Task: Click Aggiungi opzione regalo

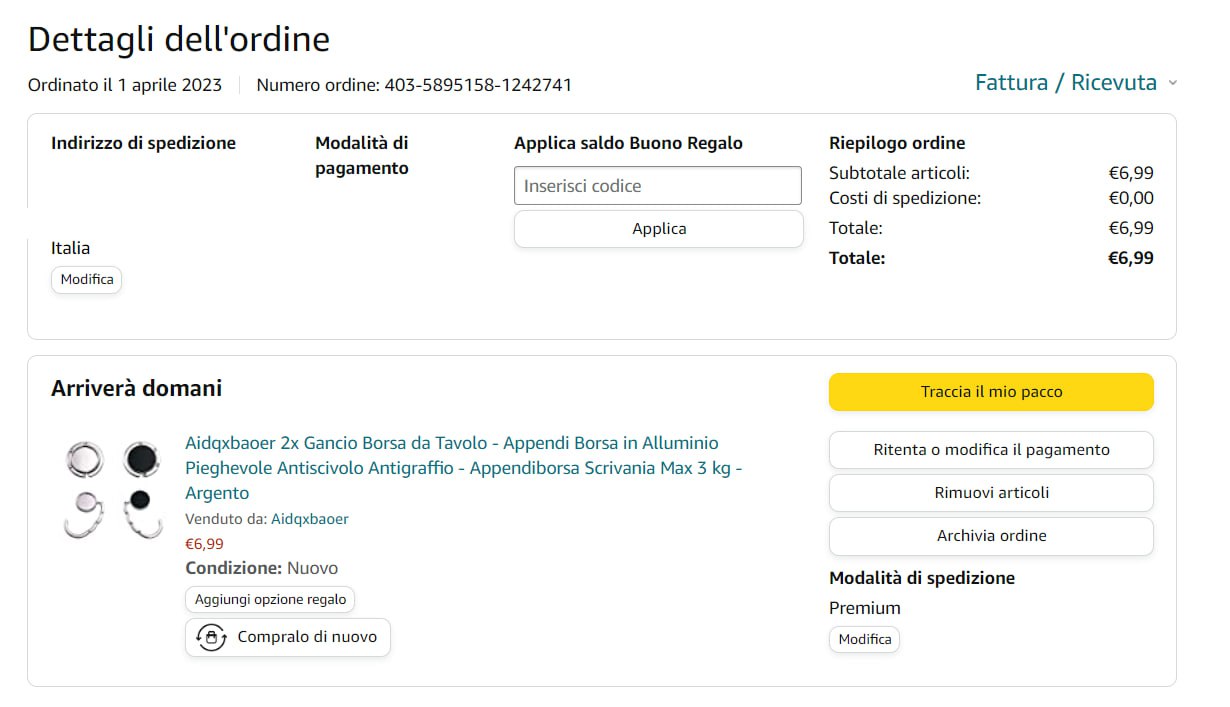Action: (270, 600)
